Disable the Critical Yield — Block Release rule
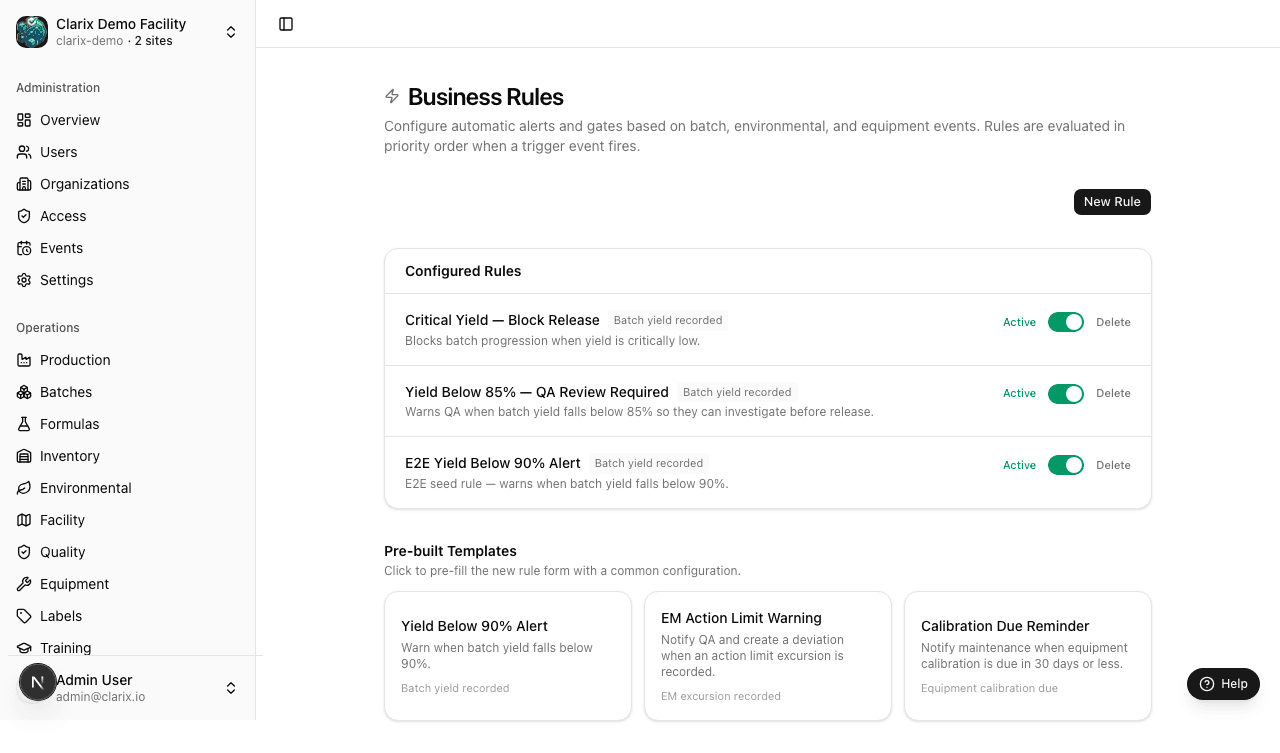This screenshot has width=1280, height=753. pos(1066,322)
